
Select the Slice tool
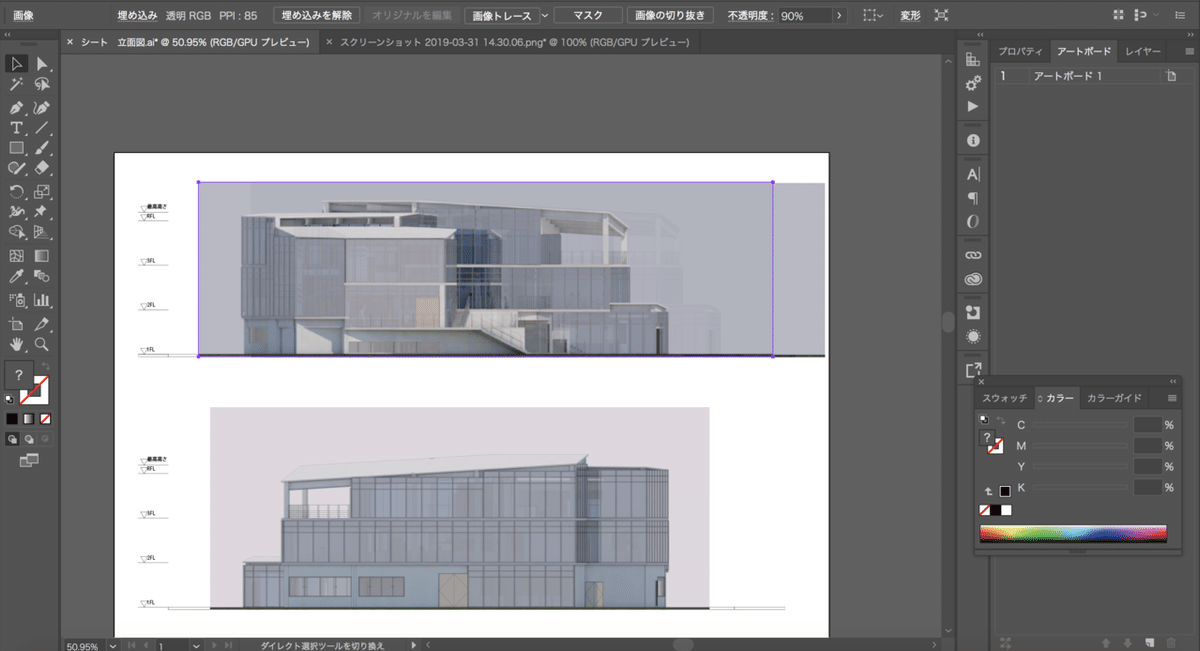tap(42, 324)
